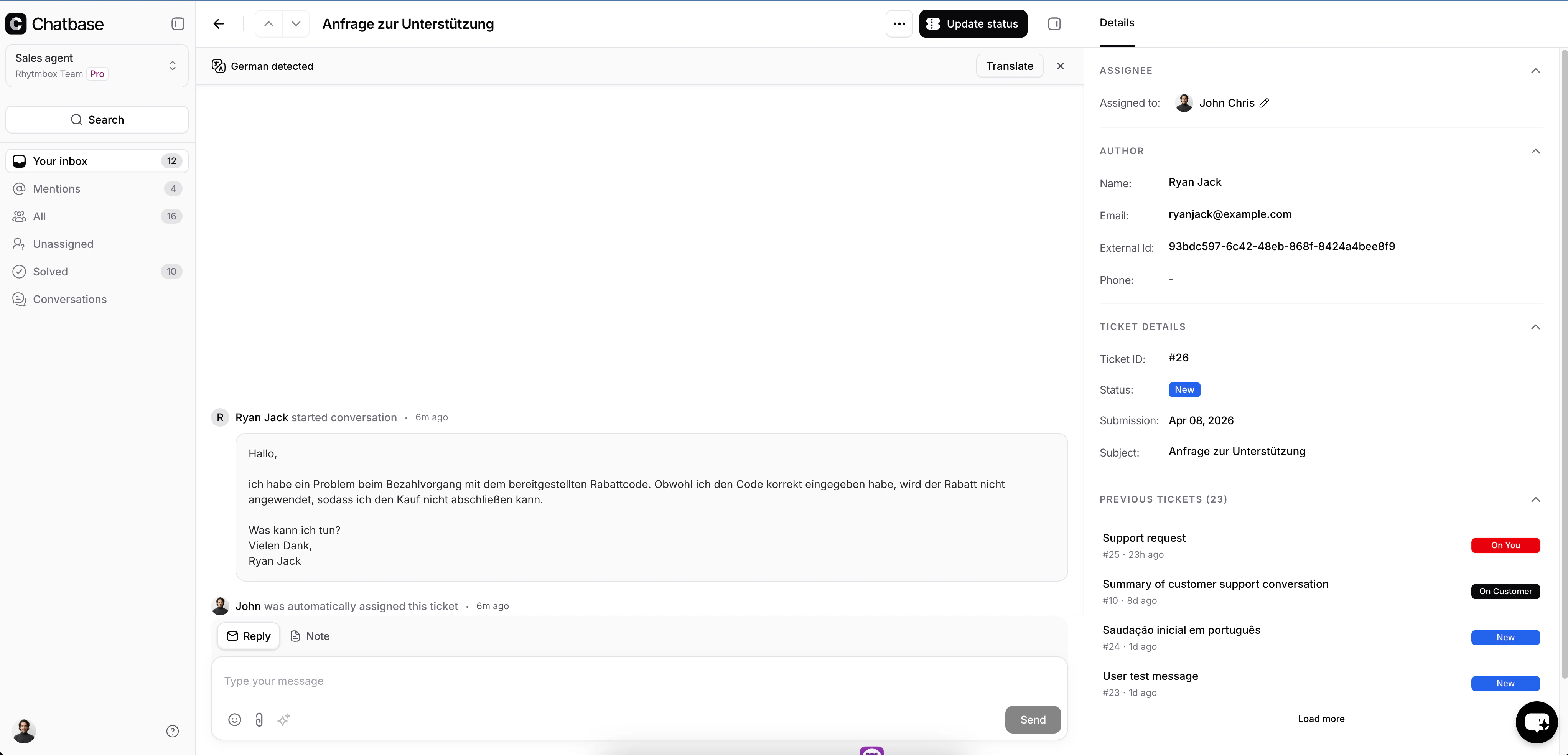Collapse the Assignee section
The height and width of the screenshot is (755, 1568).
[x=1535, y=71]
